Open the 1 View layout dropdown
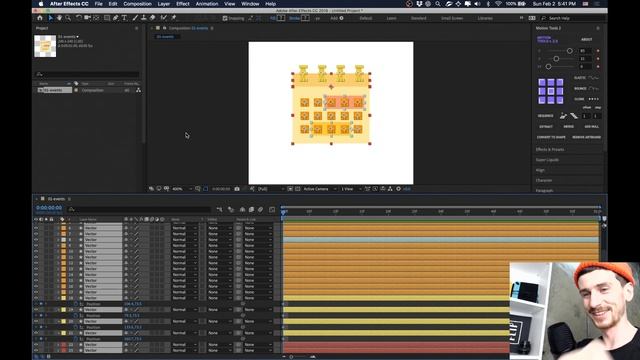Viewport: 640px width, 360px height. point(351,189)
